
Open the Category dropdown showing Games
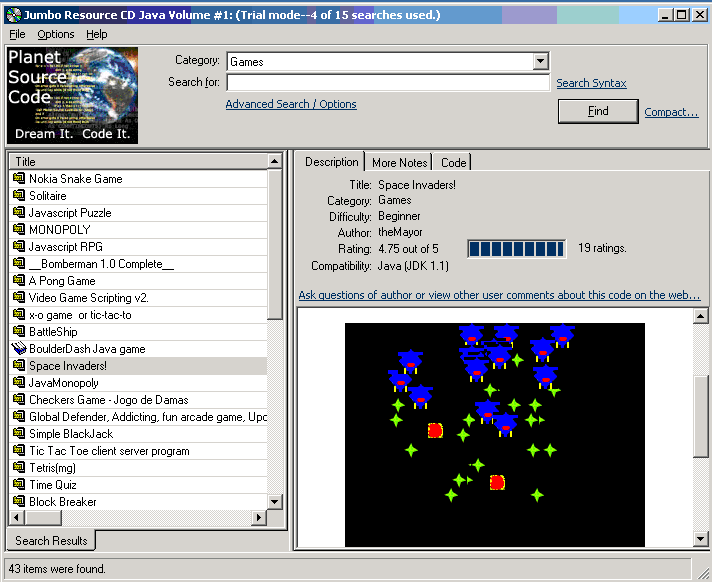(540, 61)
